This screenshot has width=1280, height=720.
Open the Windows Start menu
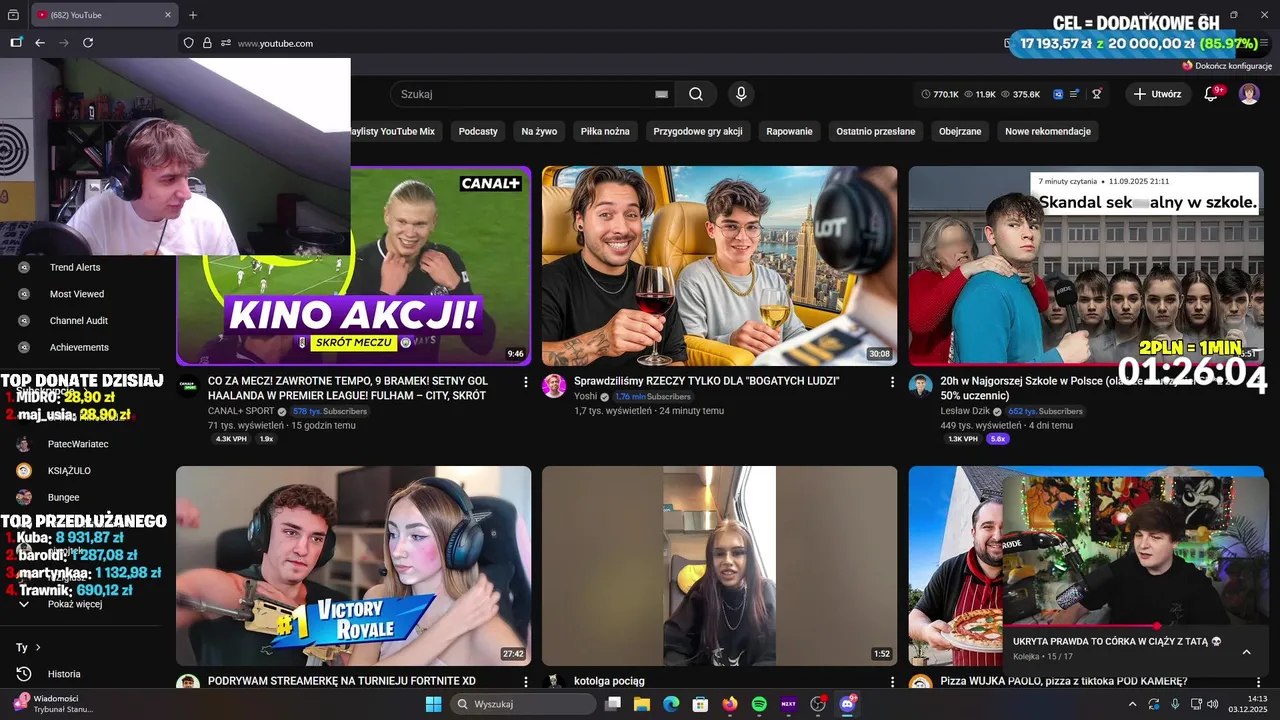pos(433,704)
